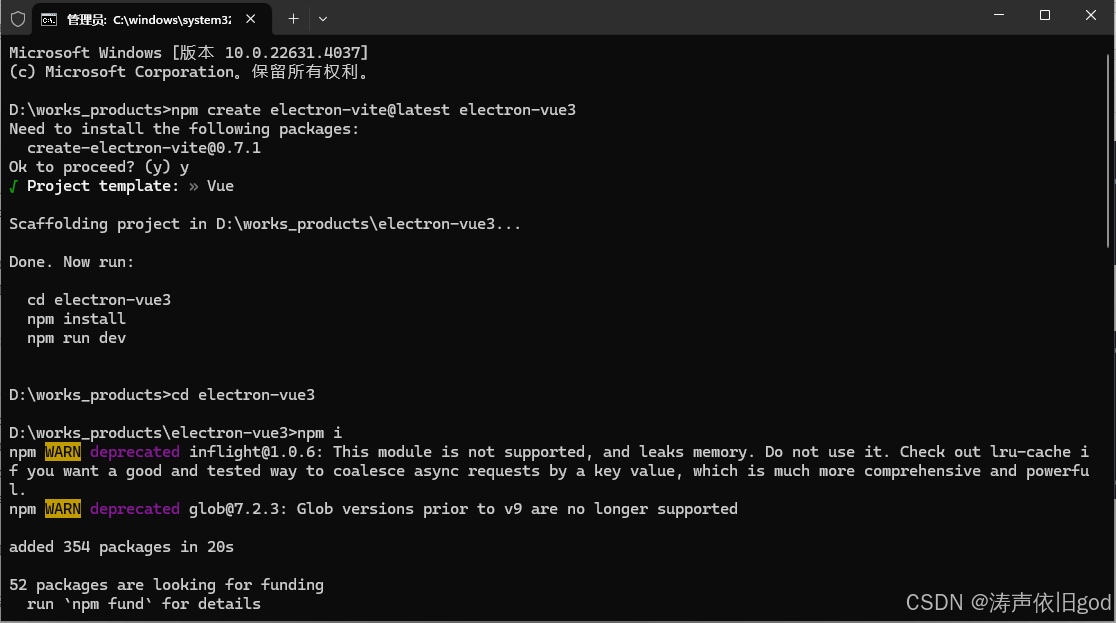Close the C:\windows\system32 tab
Viewport: 1116px width, 623px height.
coord(251,19)
